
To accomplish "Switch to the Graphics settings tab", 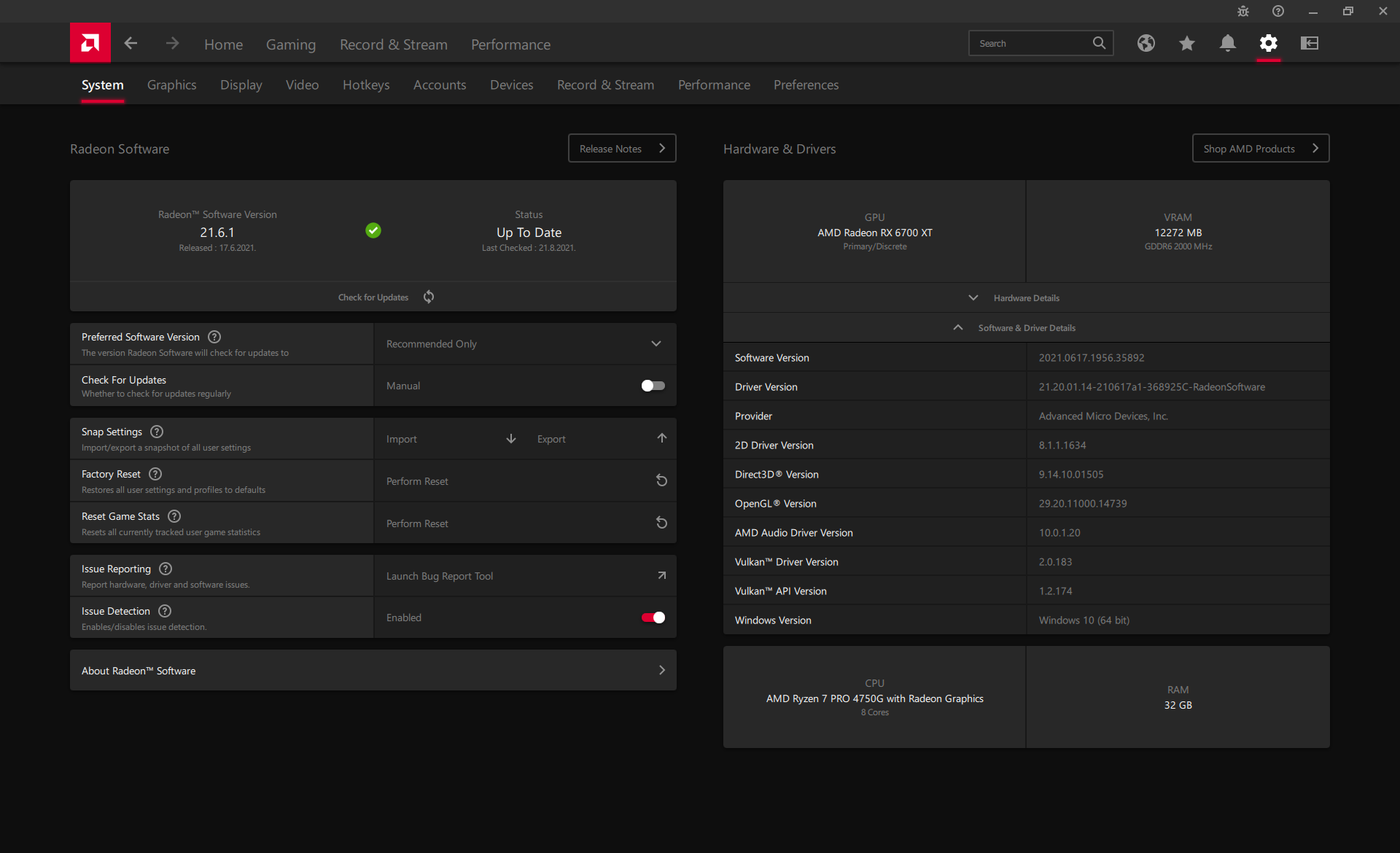I will coord(171,85).
